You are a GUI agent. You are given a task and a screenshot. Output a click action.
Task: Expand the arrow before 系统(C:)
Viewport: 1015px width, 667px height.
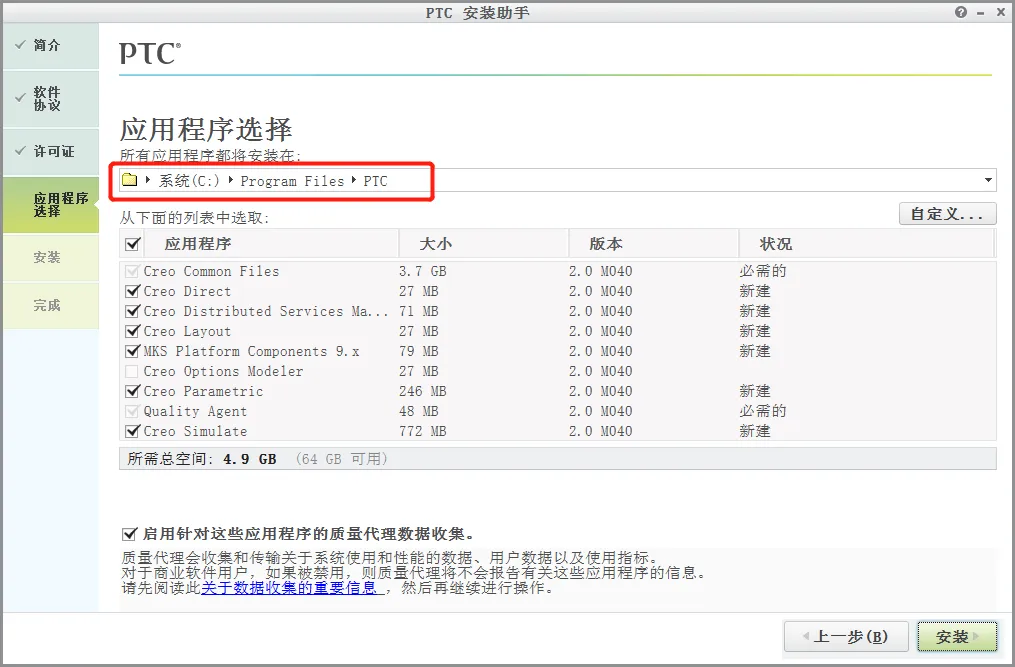tap(148, 180)
